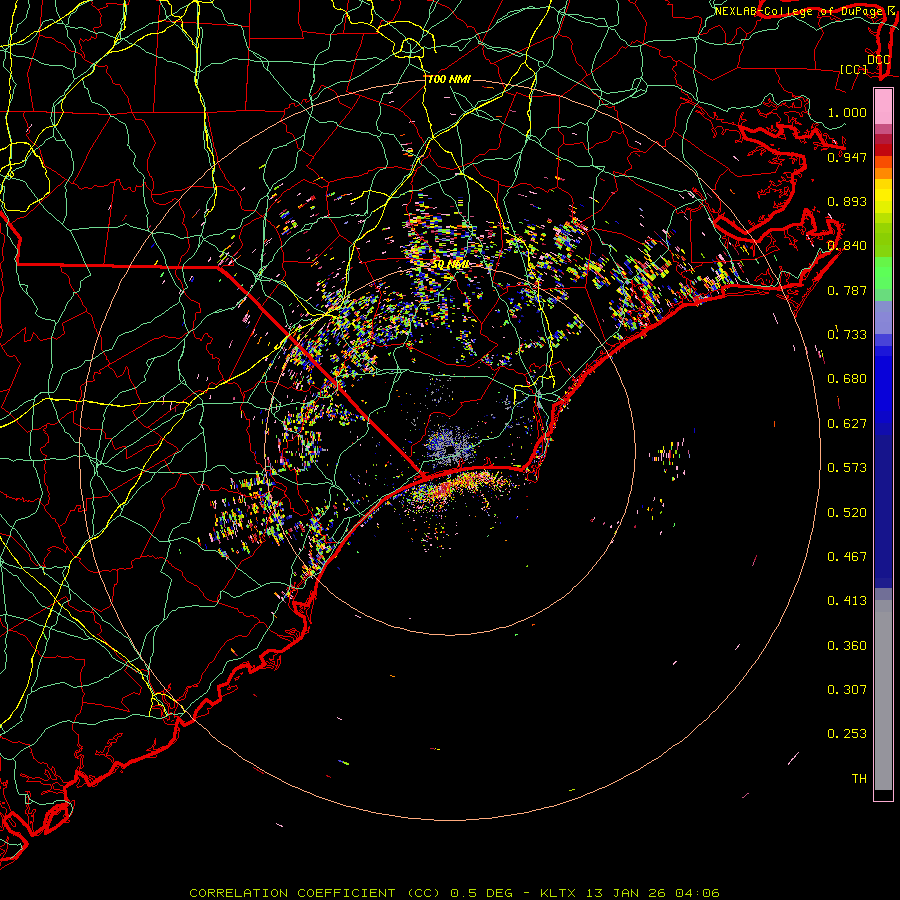900x900 pixels.
Task: Select the 0.733 legend value
Action: (847, 335)
